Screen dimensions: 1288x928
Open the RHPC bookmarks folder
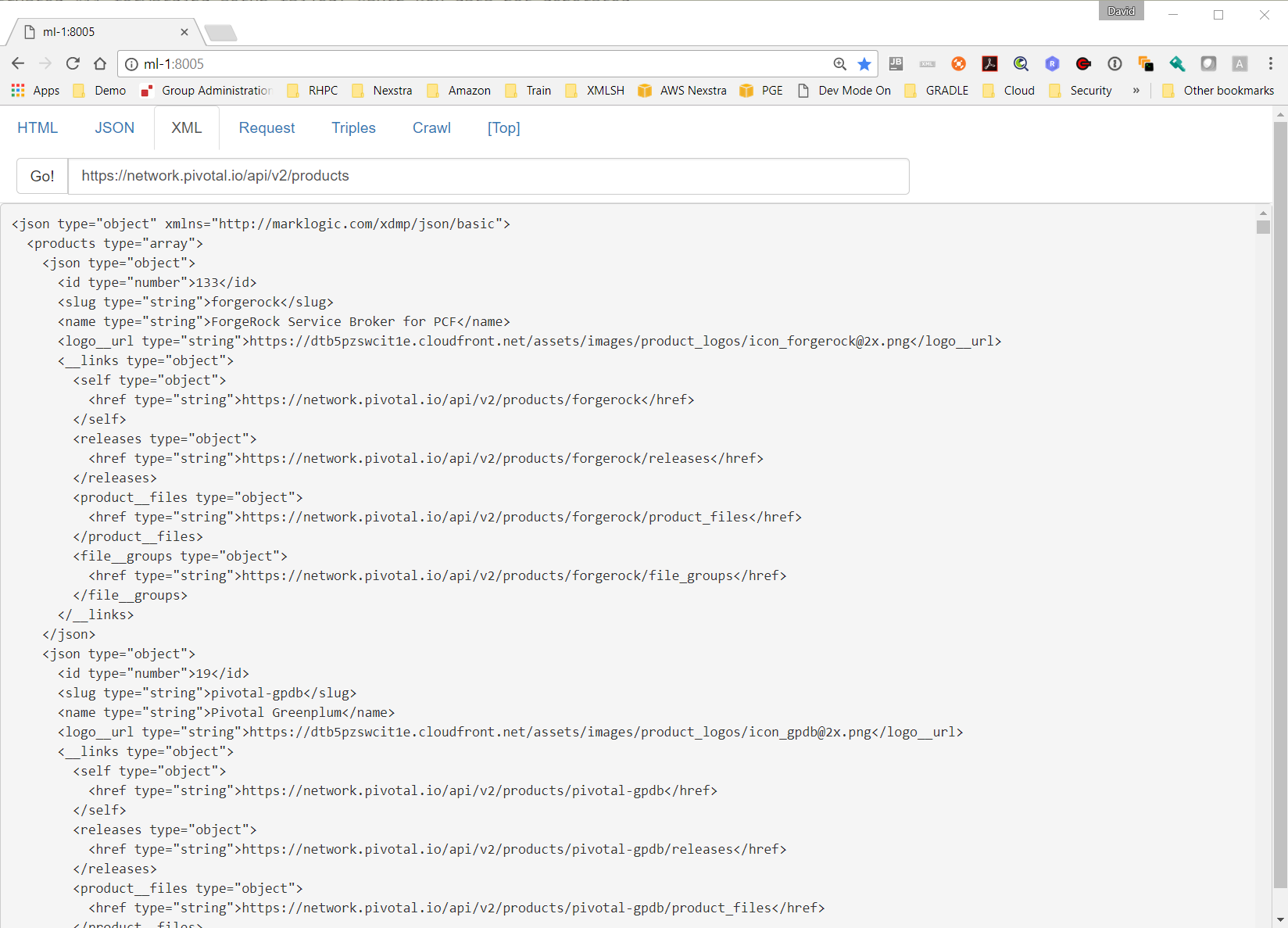click(313, 91)
